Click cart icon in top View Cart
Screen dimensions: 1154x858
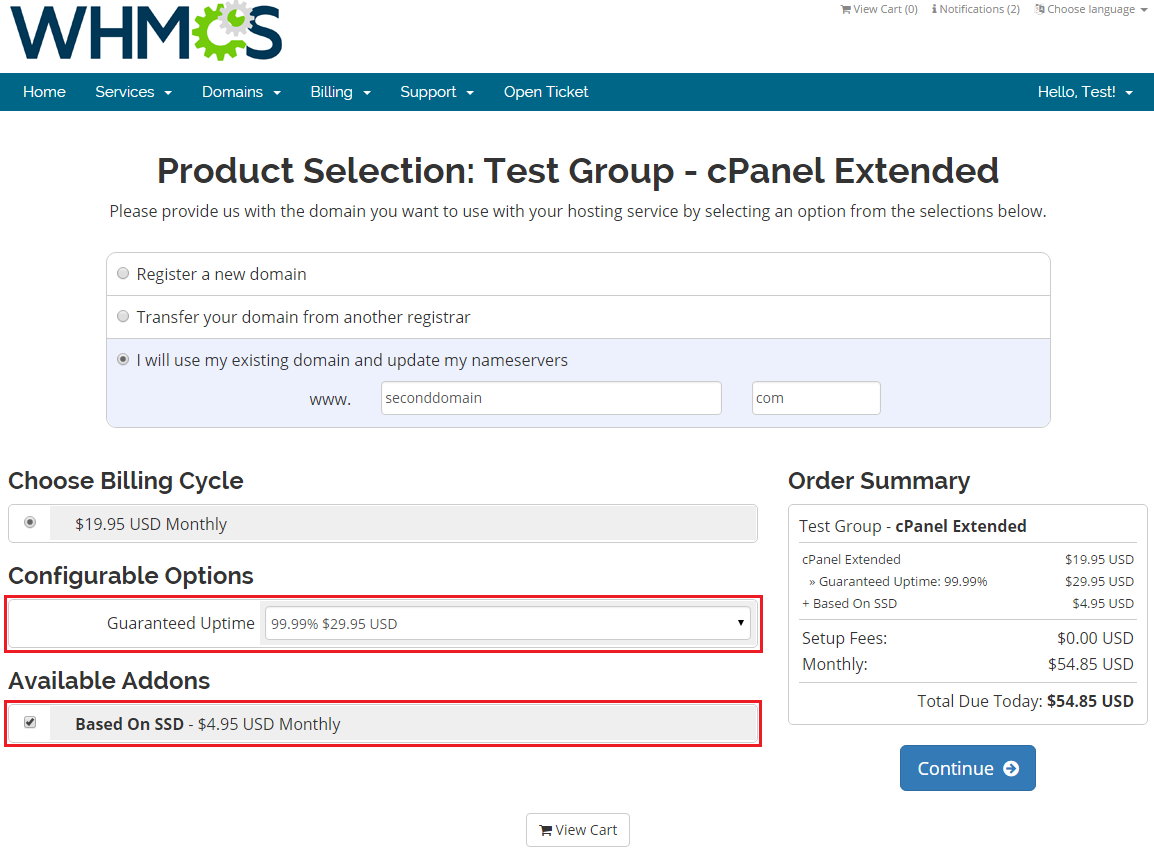click(x=846, y=10)
